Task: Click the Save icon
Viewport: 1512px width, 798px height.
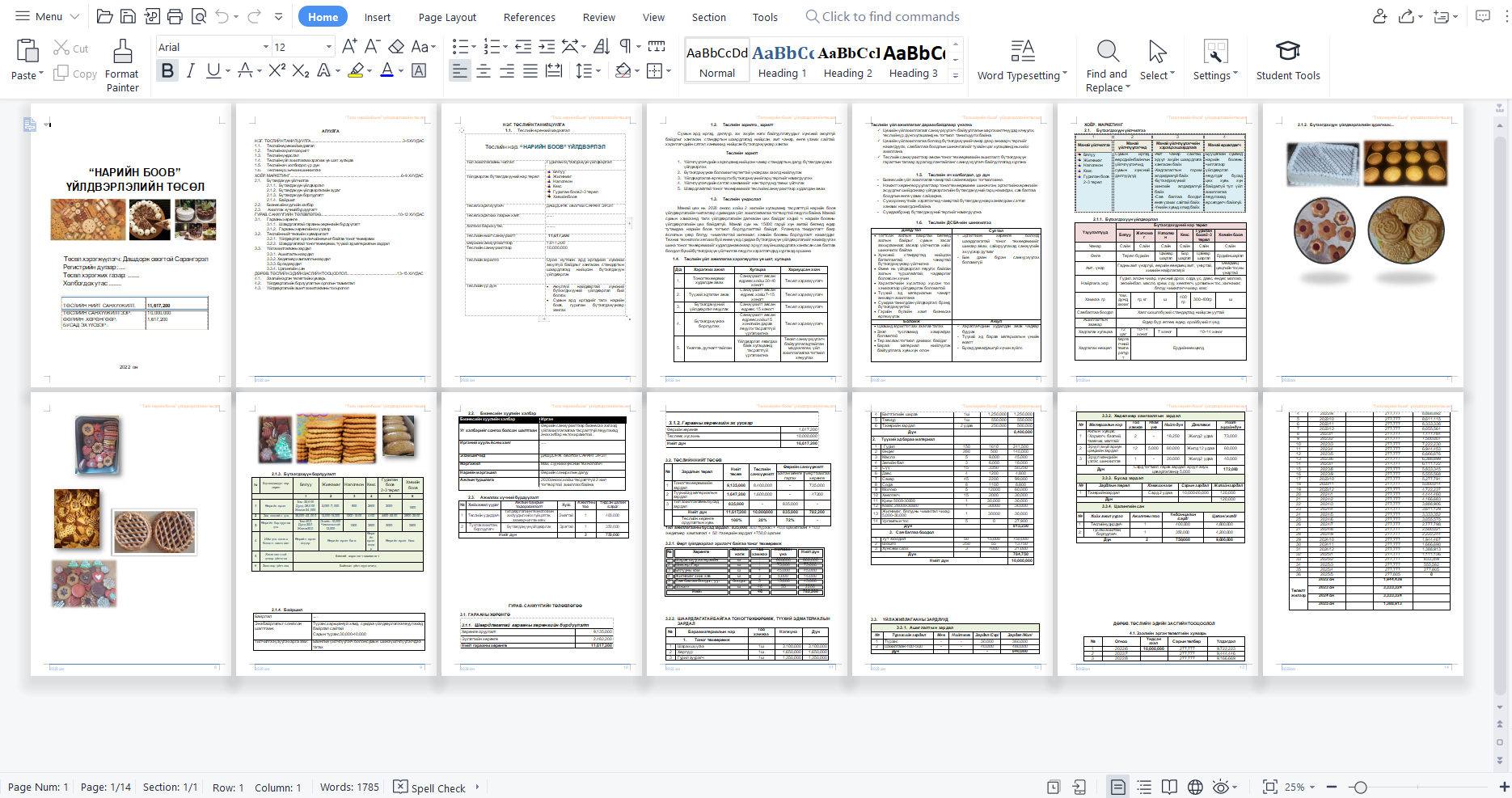Action: [x=128, y=16]
